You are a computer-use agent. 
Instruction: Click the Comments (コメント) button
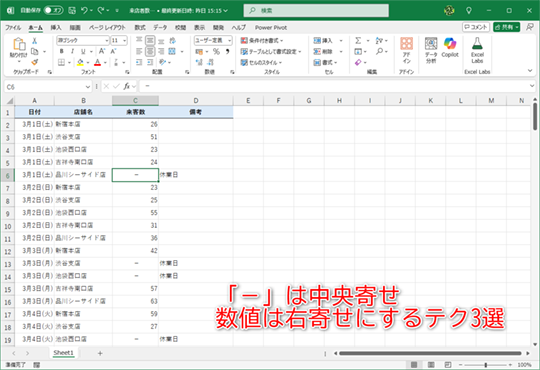476,27
